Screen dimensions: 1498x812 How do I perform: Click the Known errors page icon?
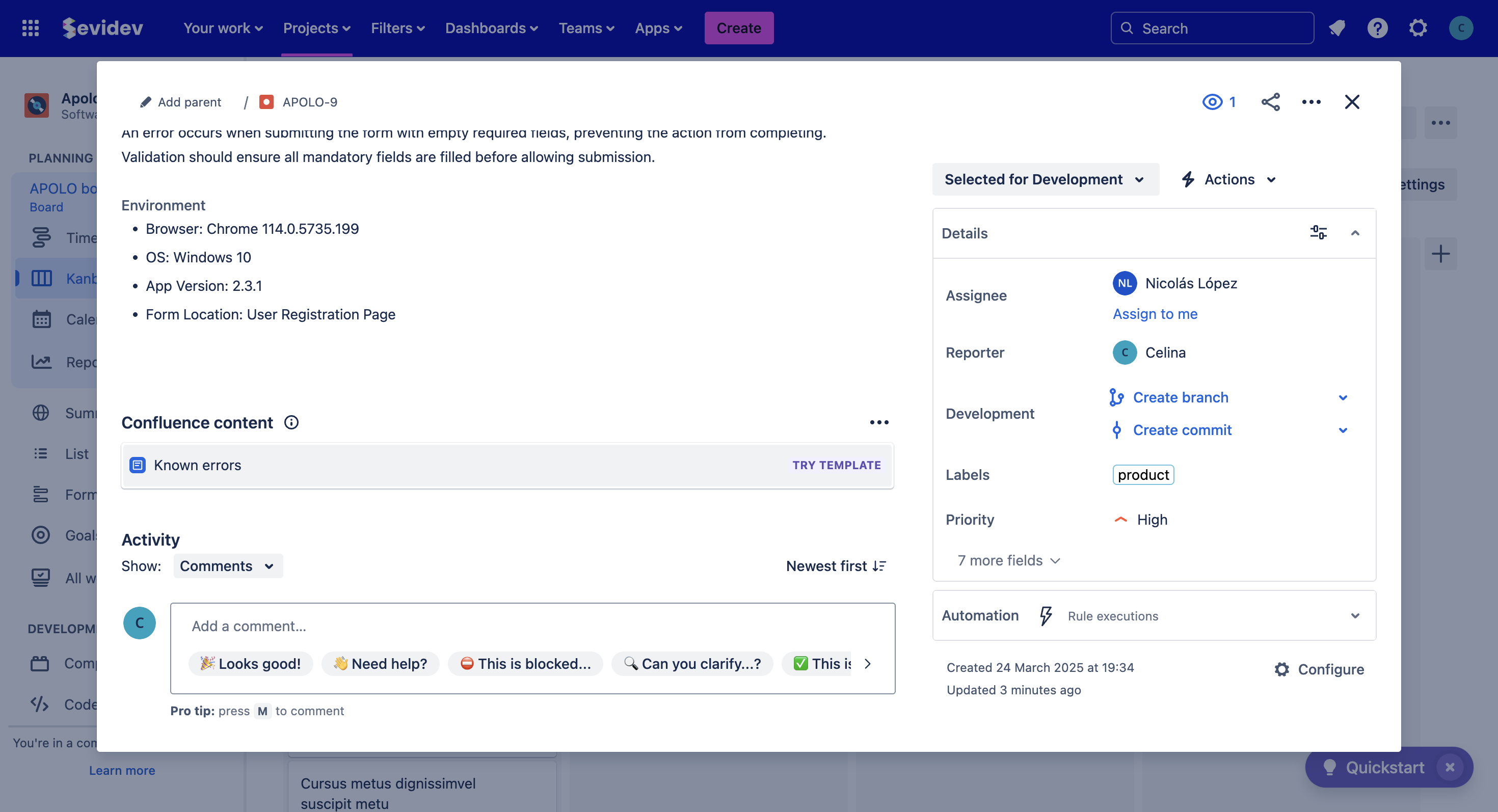(x=137, y=465)
